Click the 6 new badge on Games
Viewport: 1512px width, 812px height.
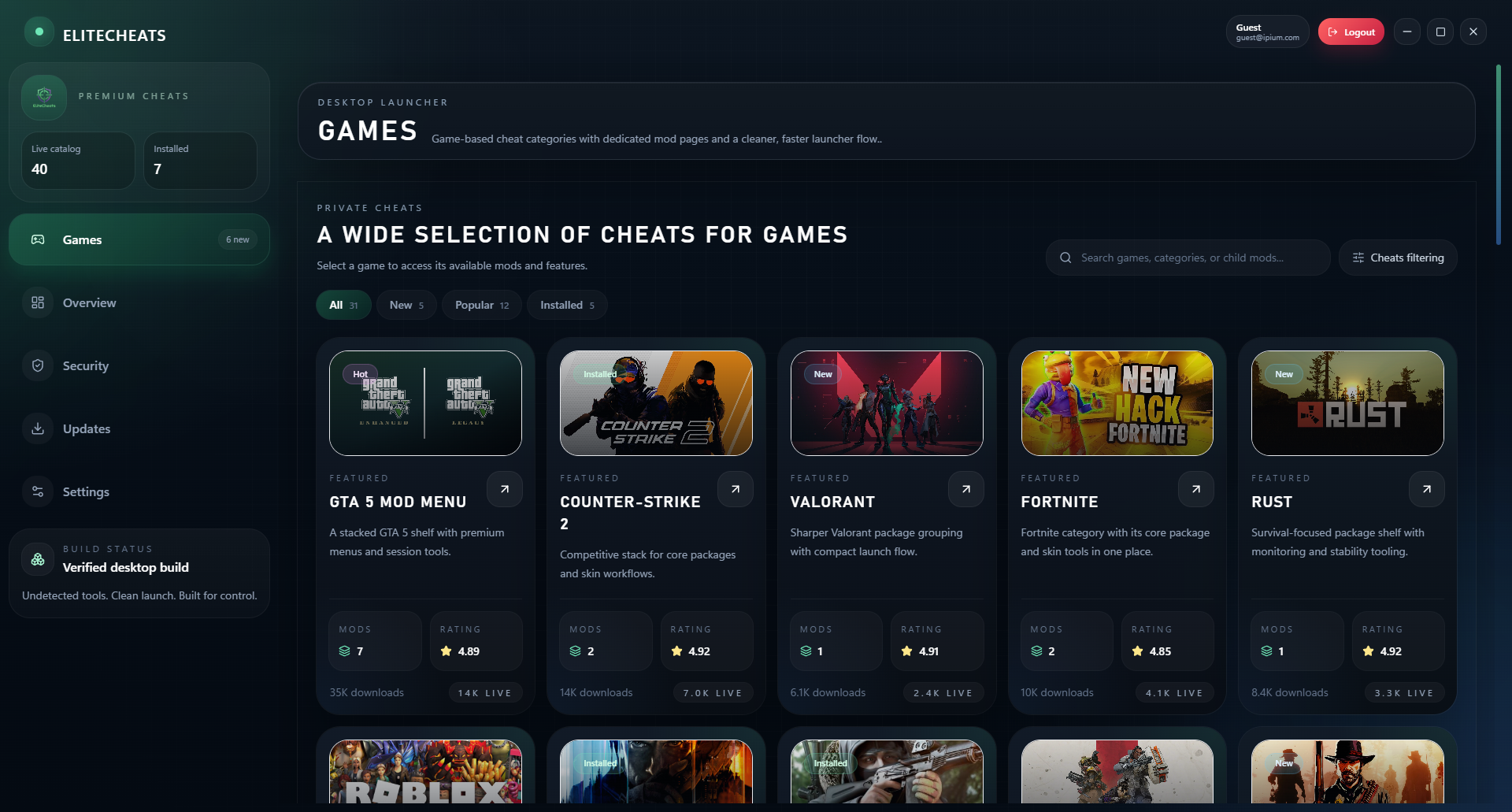coord(238,239)
